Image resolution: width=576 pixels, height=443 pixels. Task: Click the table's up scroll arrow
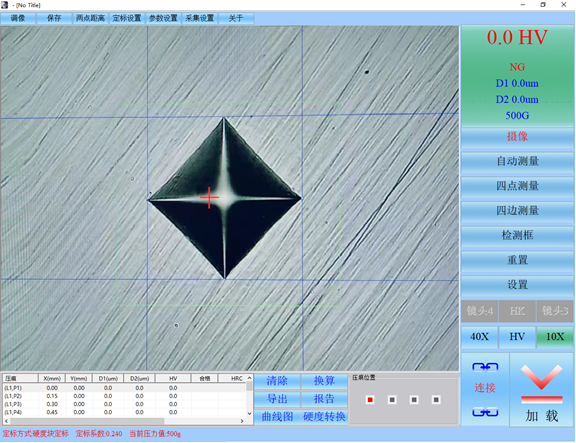pyautogui.click(x=249, y=378)
